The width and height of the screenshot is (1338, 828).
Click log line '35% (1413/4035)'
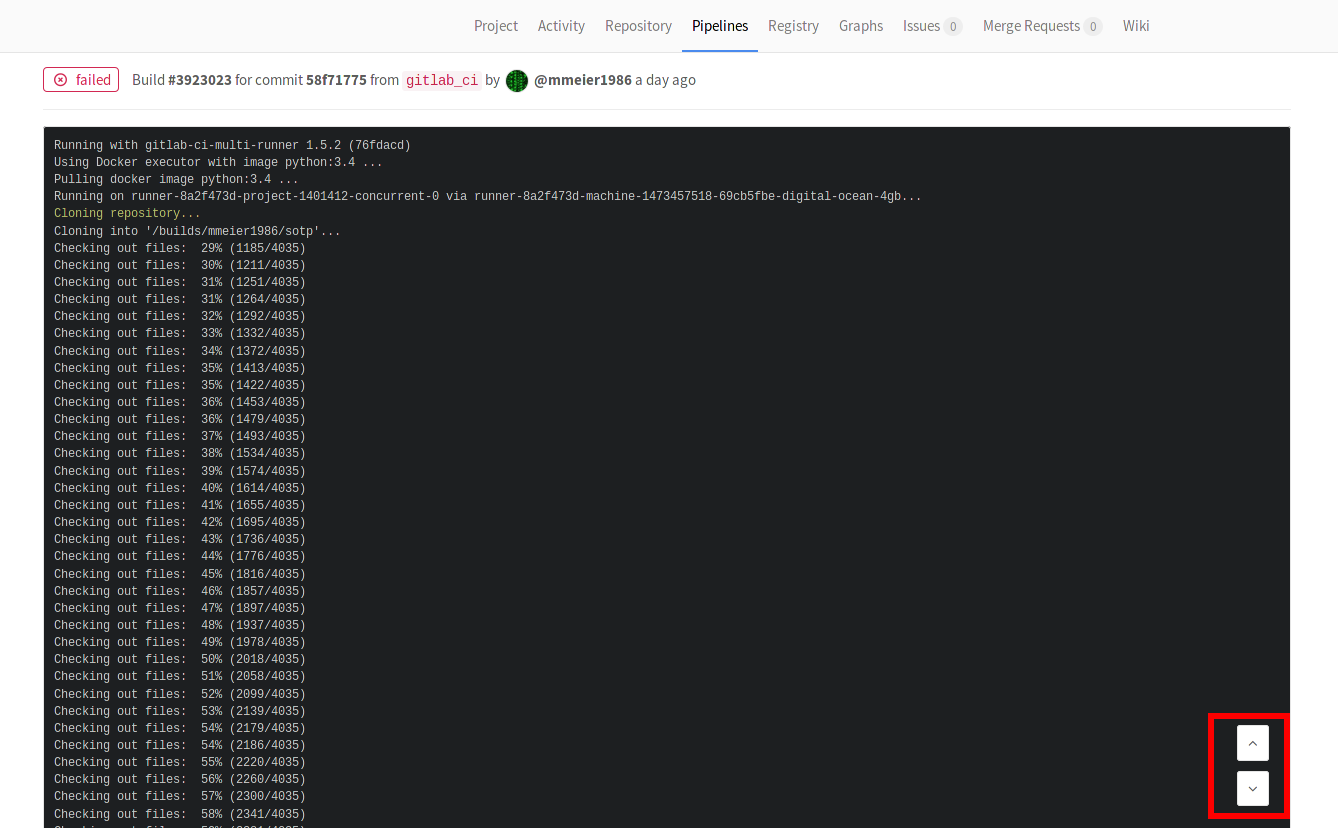180,368
